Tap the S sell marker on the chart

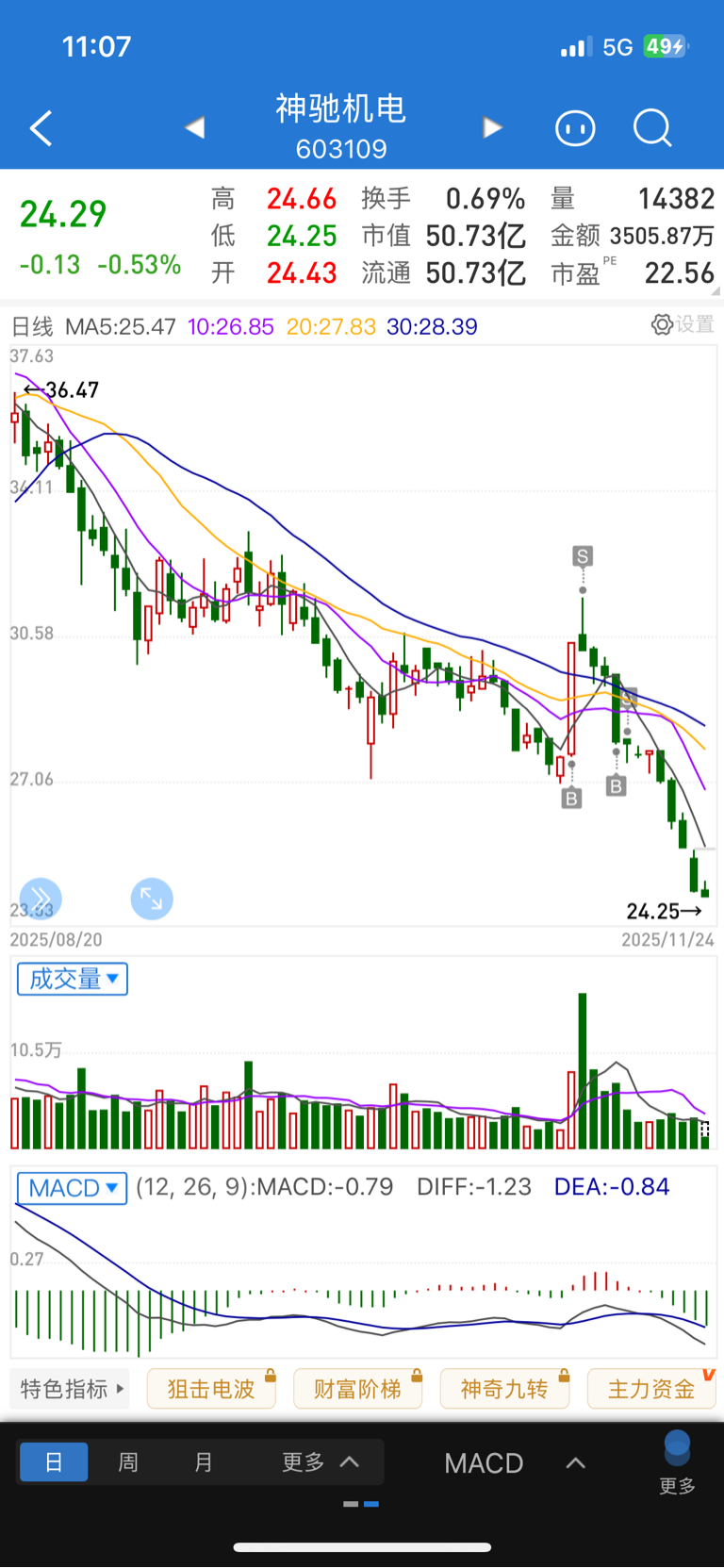click(x=583, y=556)
